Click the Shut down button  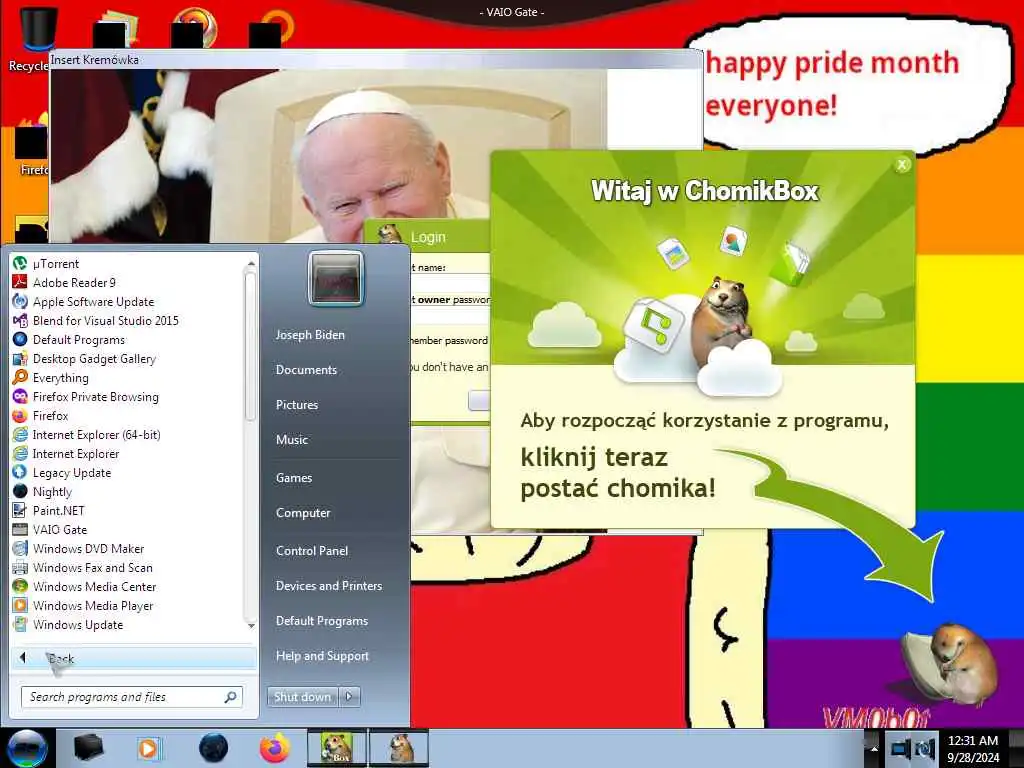302,697
